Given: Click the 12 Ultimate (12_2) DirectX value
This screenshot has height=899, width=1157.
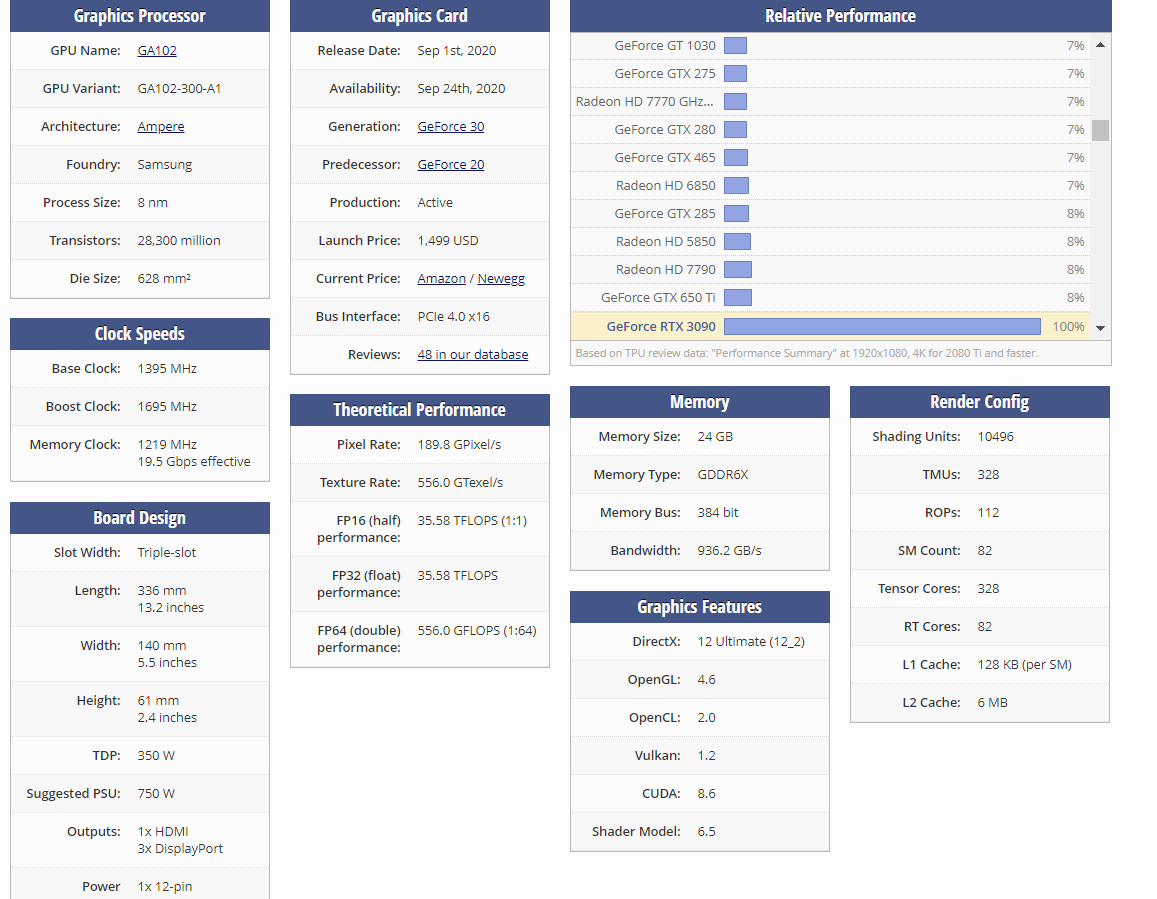Looking at the screenshot, I should point(751,641).
